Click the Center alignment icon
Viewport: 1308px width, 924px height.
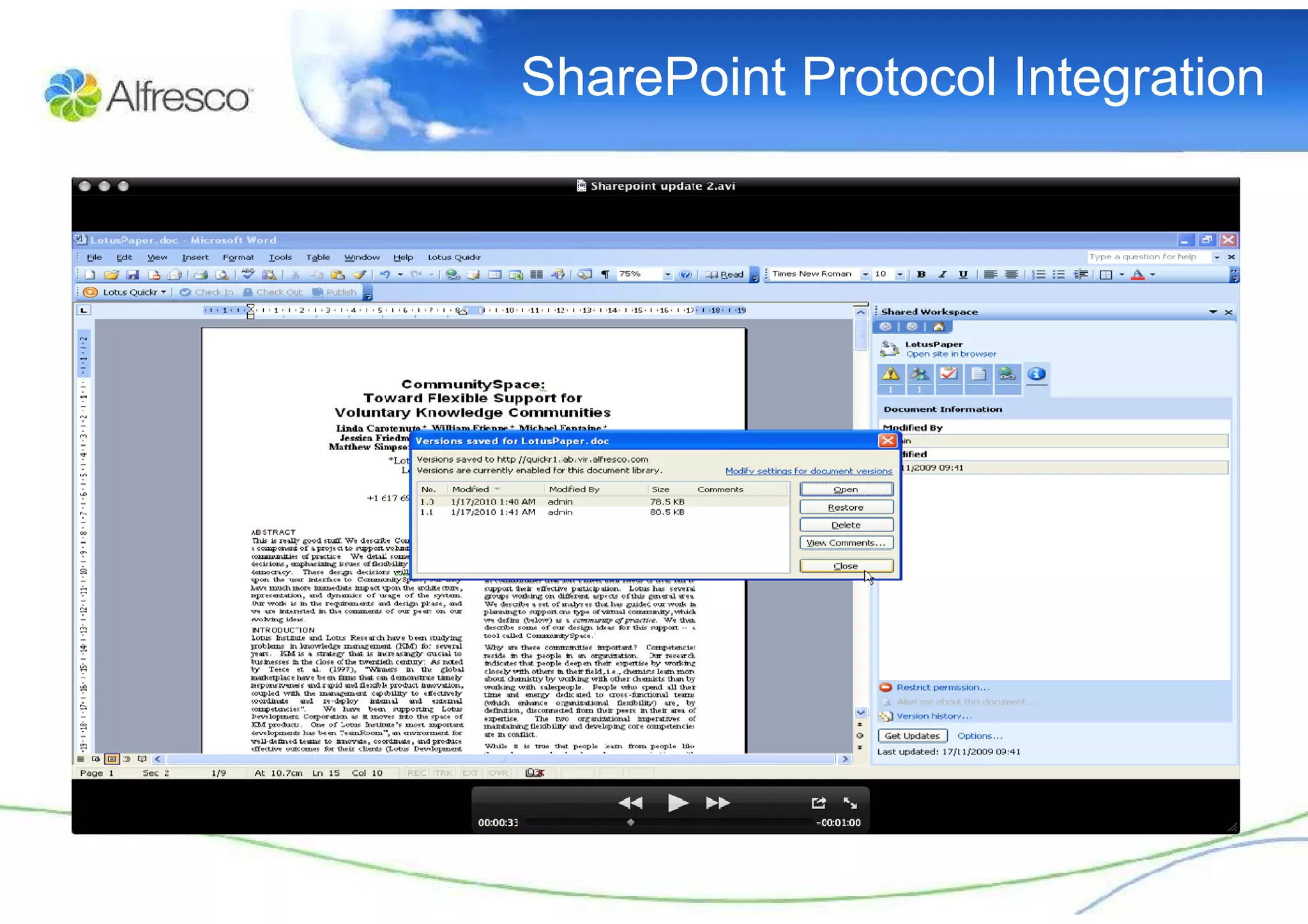(1012, 275)
